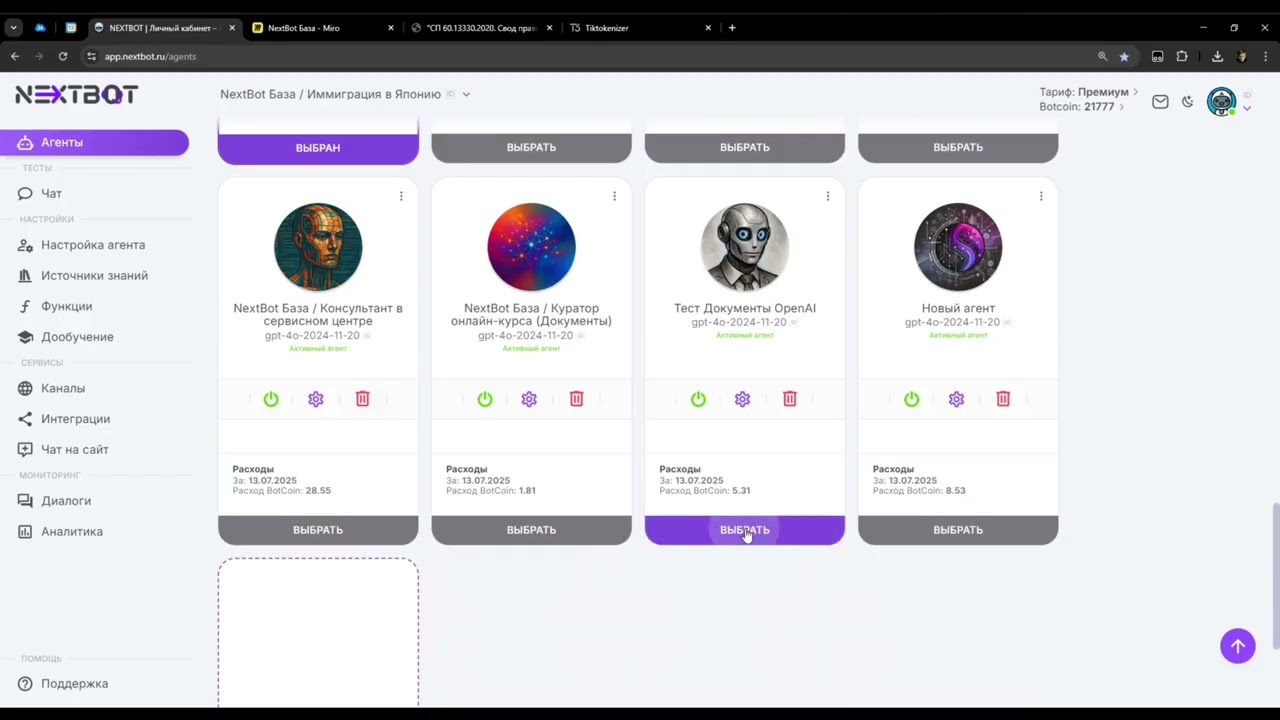Open the Агенты sidebar section
The image size is (1280, 720).
pos(94,142)
